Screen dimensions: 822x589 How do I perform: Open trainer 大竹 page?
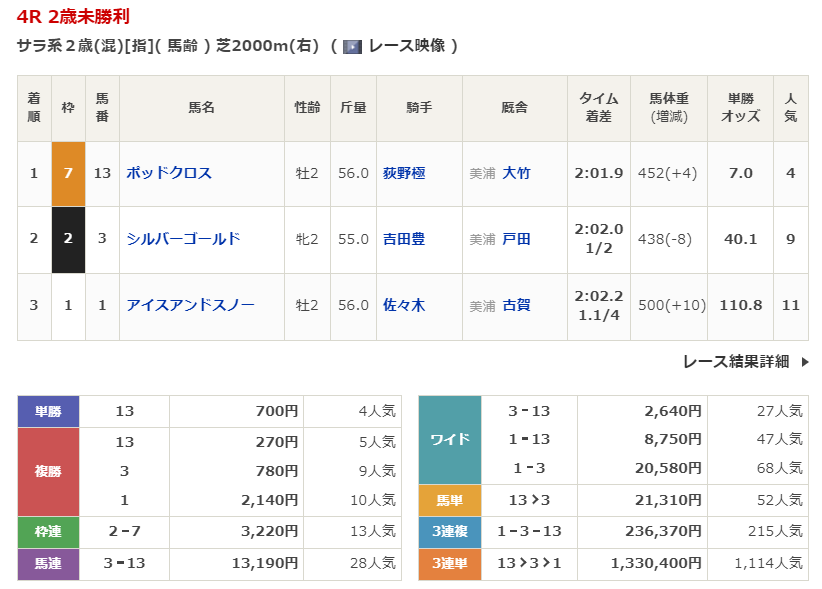click(x=516, y=173)
